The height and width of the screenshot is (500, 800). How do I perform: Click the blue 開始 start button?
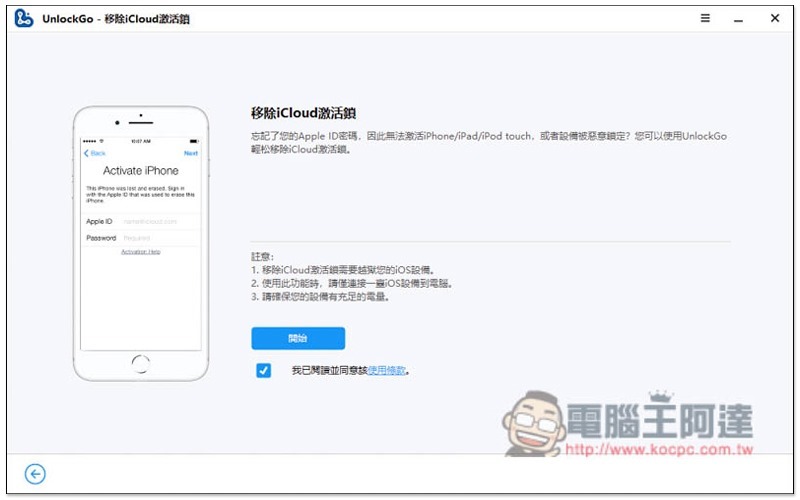[x=298, y=338]
